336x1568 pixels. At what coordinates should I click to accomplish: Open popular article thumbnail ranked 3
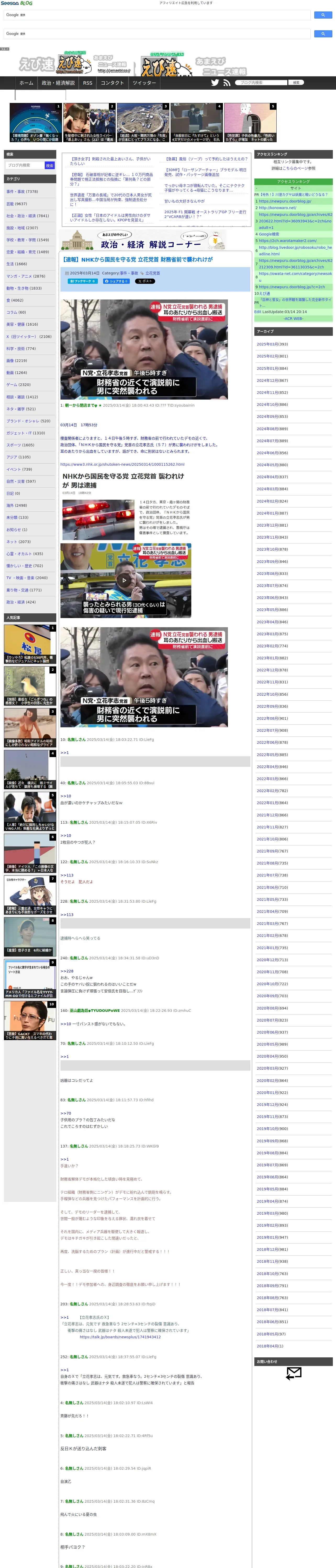[x=30, y=727]
